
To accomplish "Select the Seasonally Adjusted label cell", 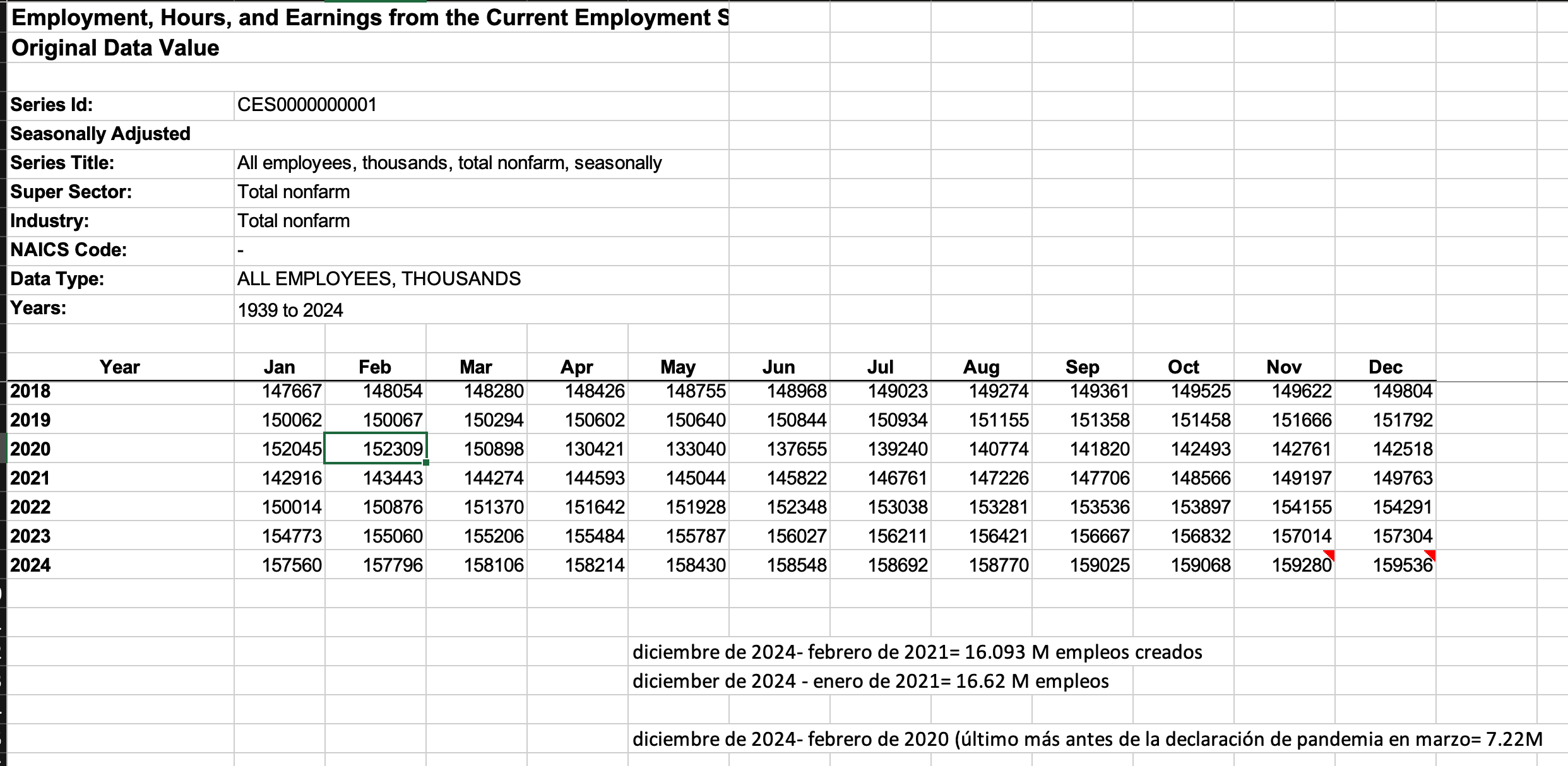I will coord(100,134).
